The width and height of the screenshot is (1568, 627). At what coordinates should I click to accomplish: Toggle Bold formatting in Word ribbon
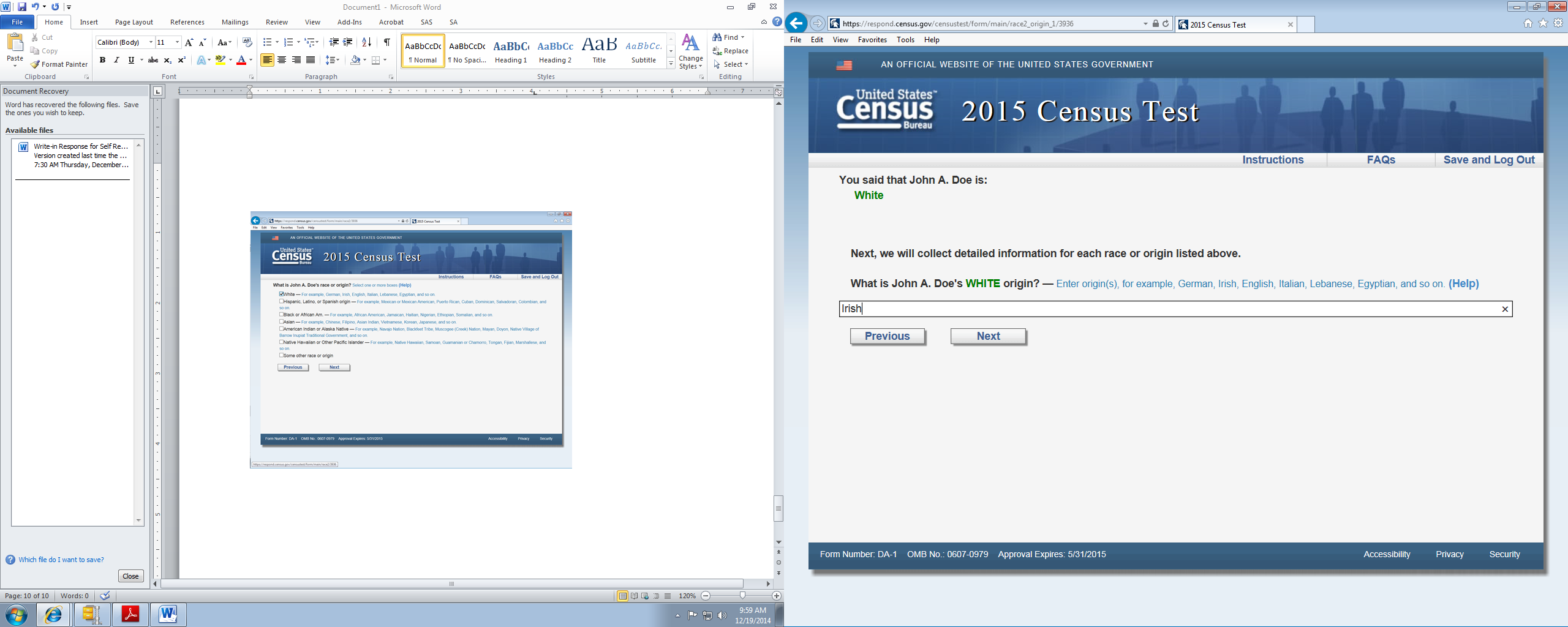pos(102,60)
